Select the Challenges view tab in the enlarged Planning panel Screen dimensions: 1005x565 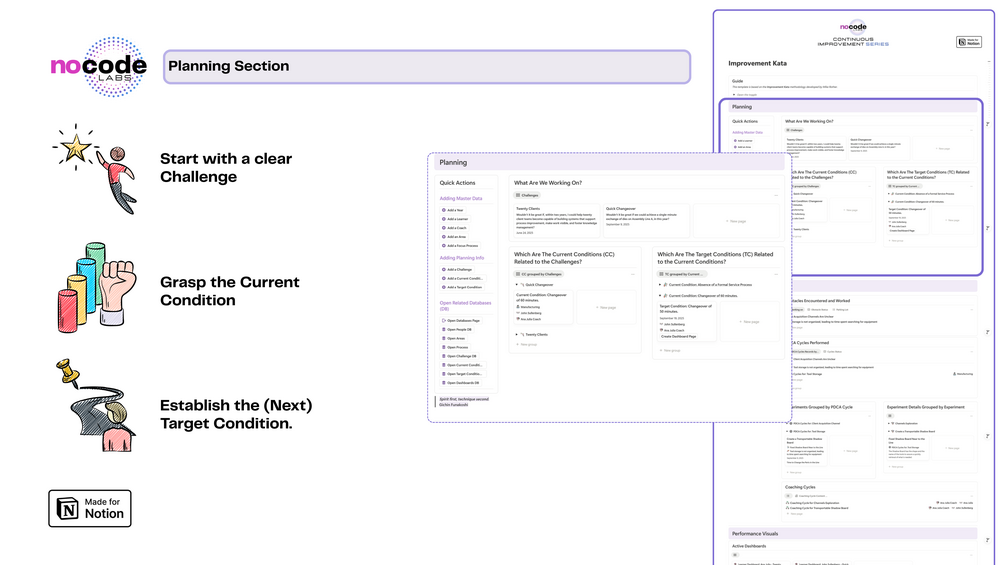tap(527, 195)
